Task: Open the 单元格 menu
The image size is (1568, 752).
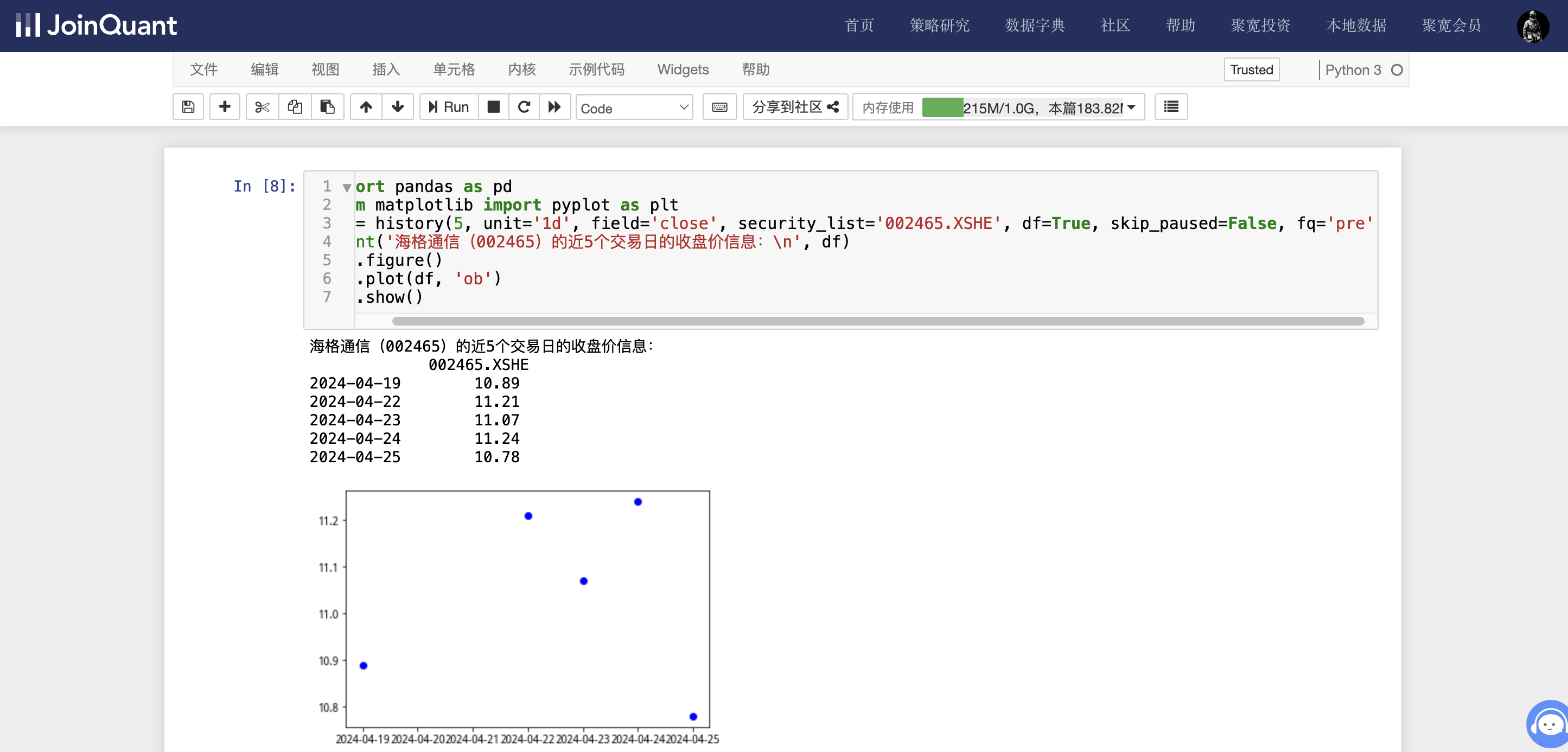Action: pyautogui.click(x=454, y=69)
